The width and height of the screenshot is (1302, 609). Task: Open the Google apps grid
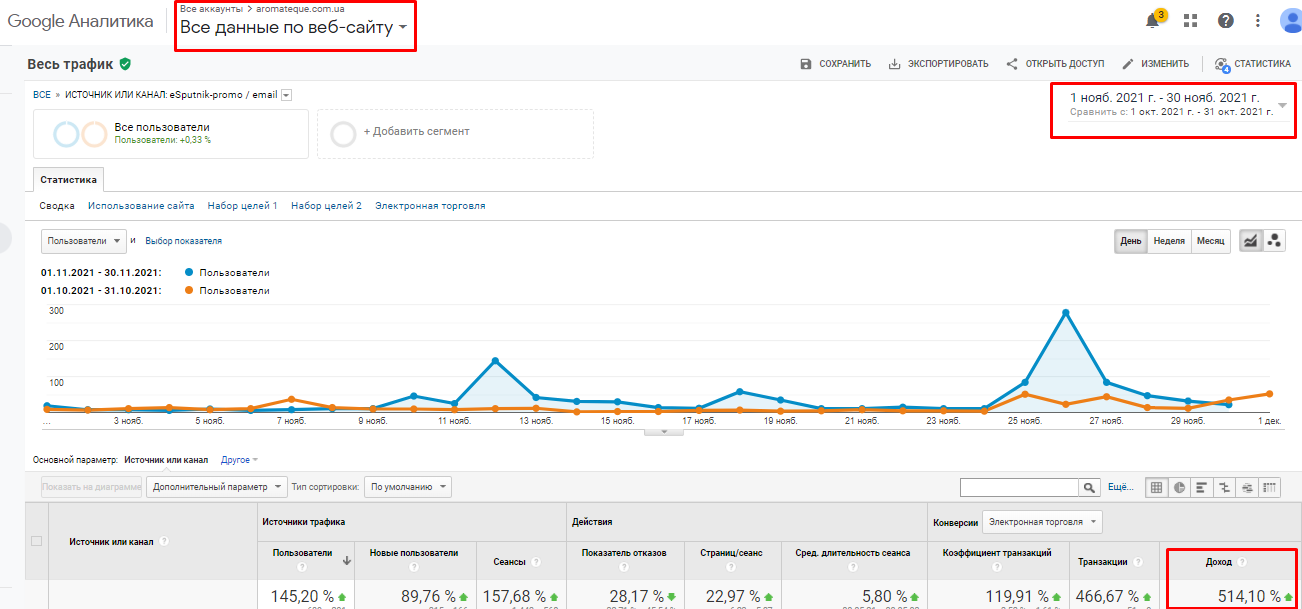click(x=1190, y=21)
